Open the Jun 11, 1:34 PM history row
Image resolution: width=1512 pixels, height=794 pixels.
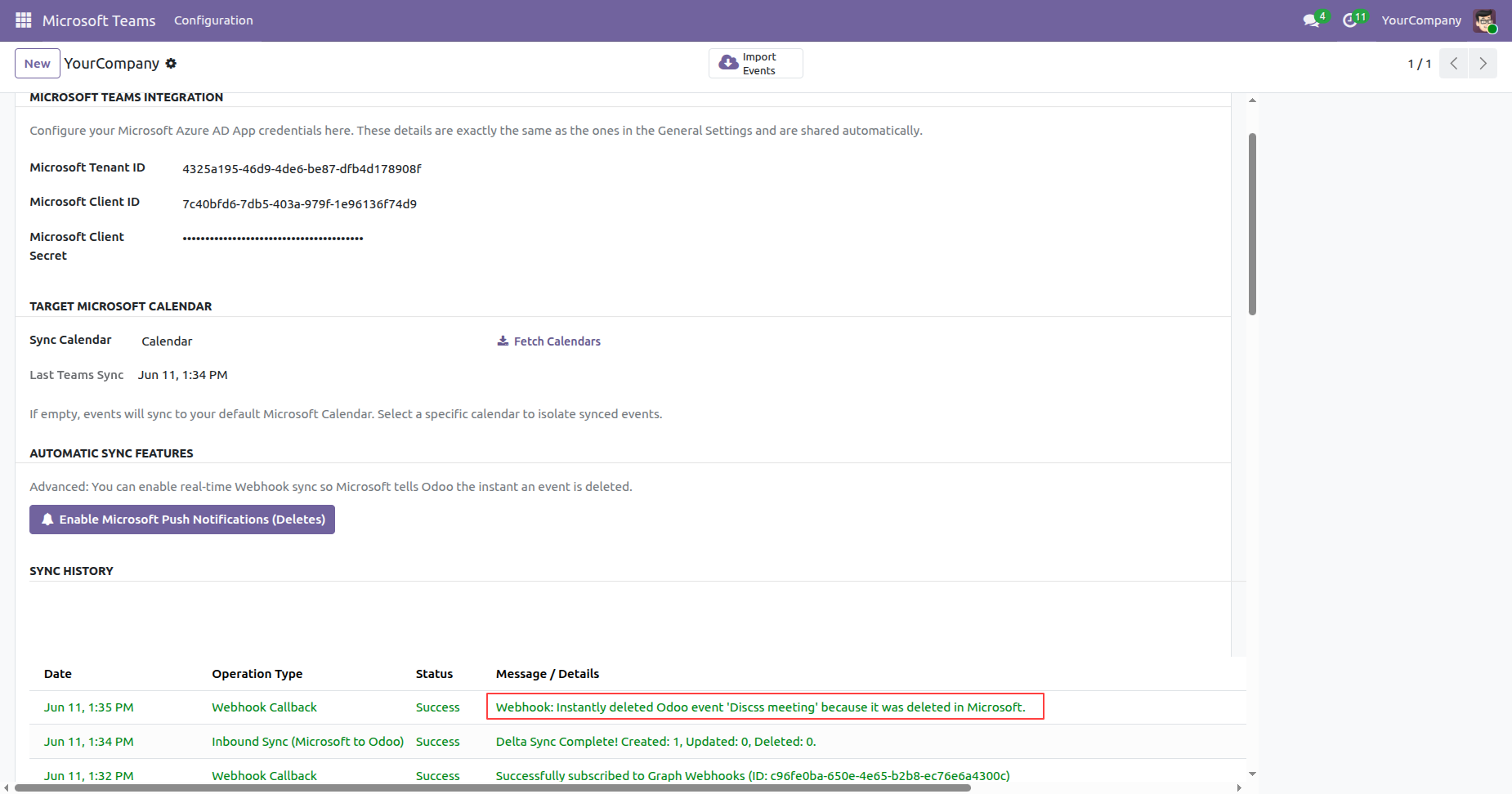pos(637,742)
